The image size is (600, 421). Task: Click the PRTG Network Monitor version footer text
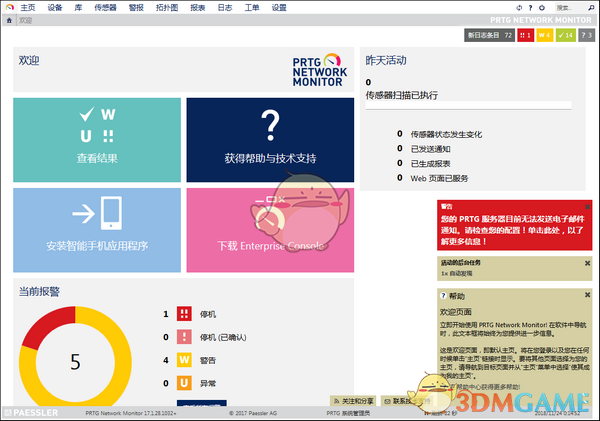click(131, 413)
